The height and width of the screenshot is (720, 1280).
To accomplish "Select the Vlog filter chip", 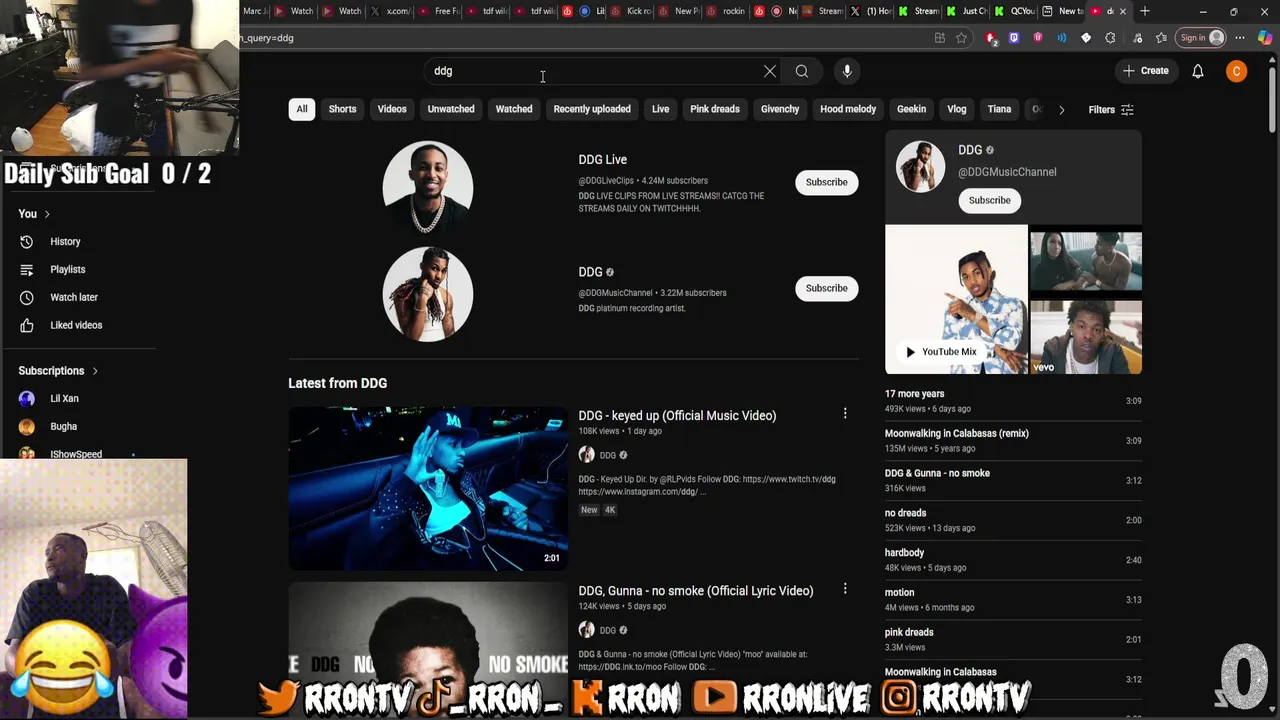I will click(x=957, y=109).
